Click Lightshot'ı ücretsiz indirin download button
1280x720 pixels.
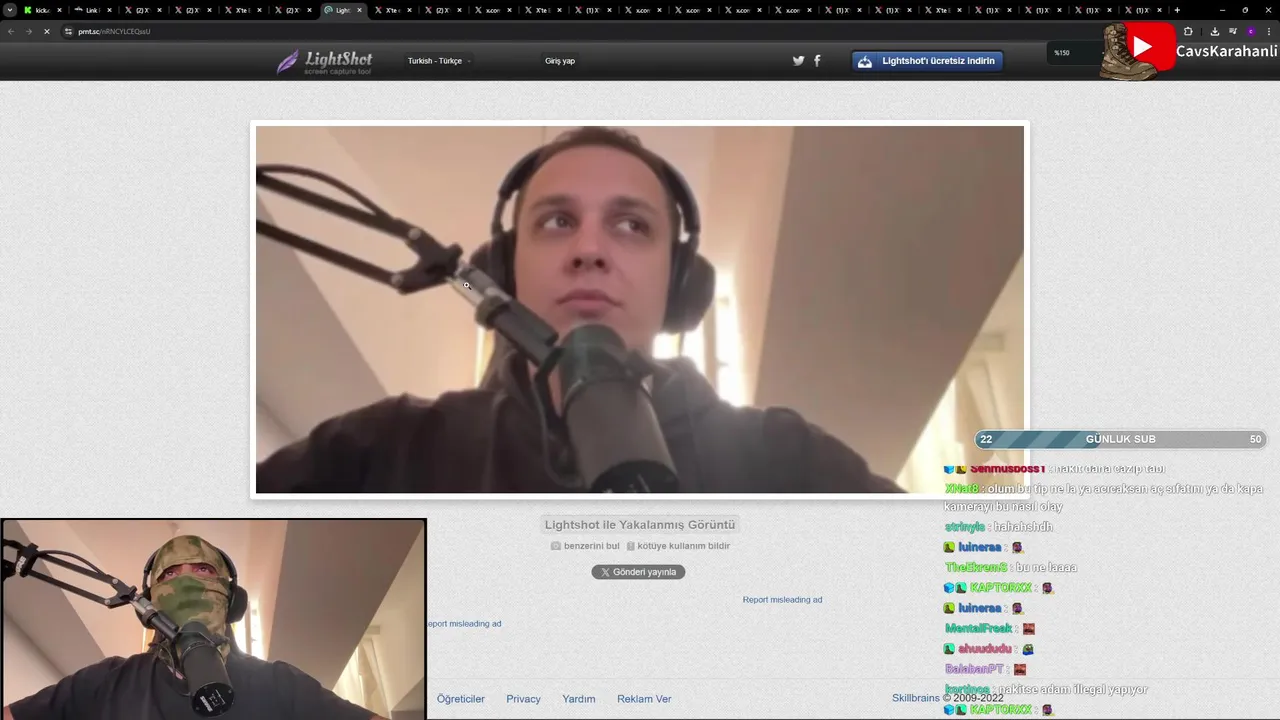pyautogui.click(x=927, y=61)
